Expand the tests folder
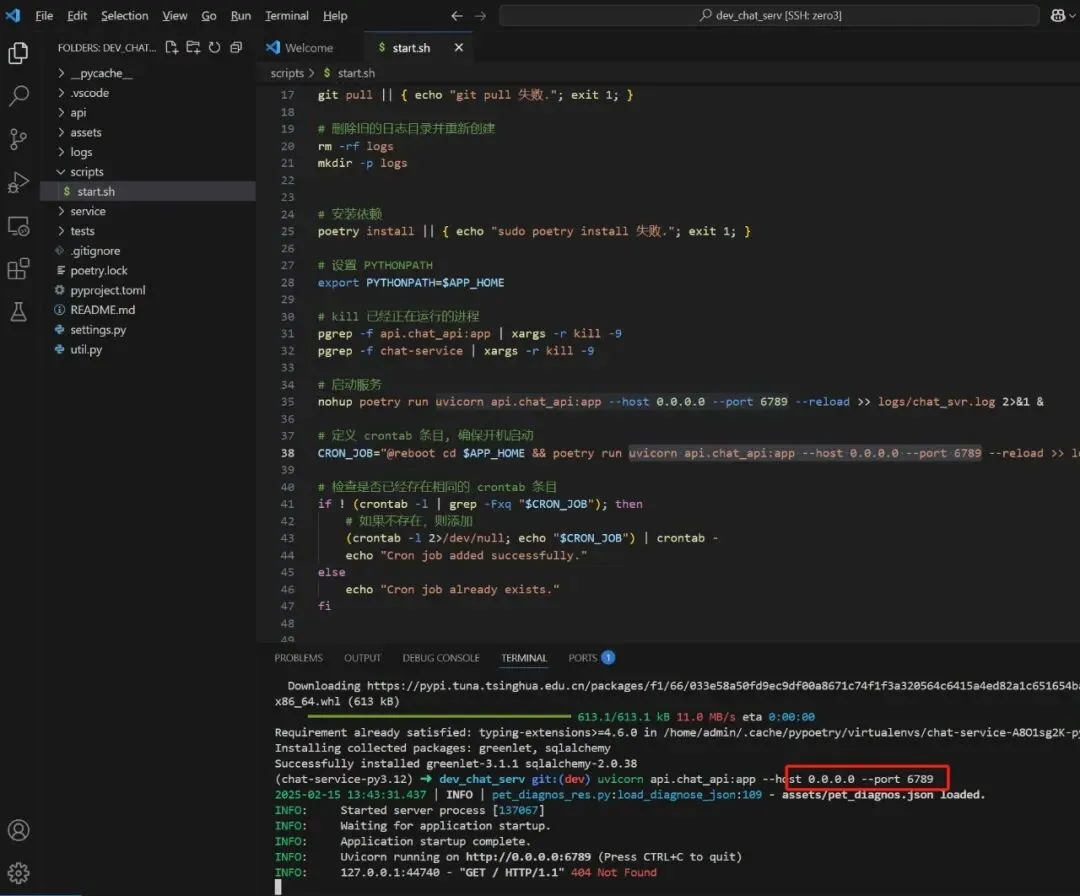This screenshot has width=1080, height=896. click(x=148, y=231)
